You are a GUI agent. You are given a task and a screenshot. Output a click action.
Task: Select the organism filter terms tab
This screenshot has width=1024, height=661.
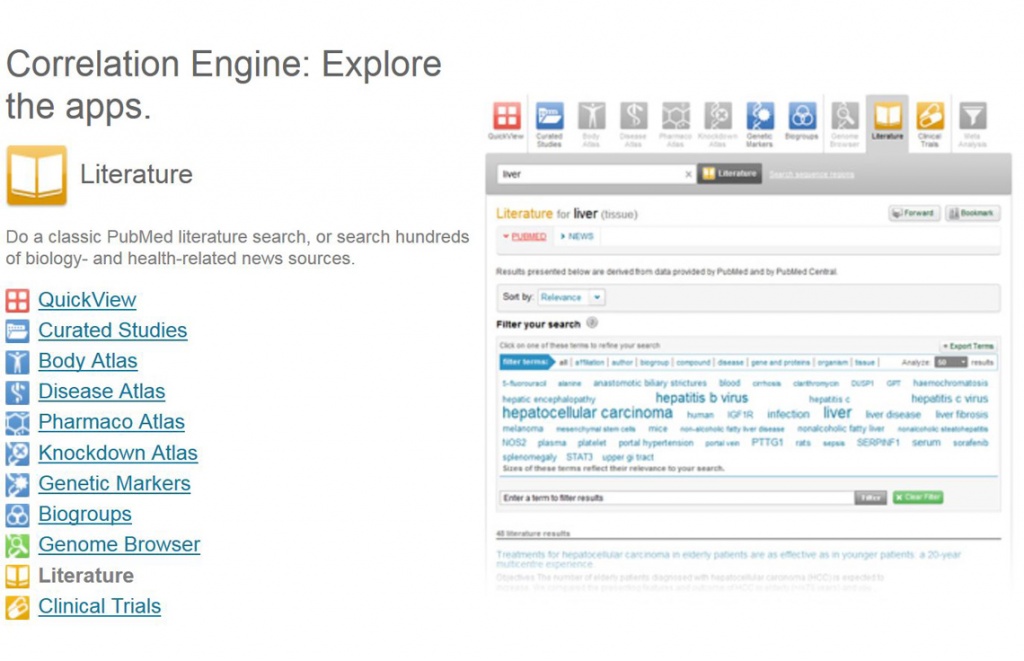pos(833,363)
